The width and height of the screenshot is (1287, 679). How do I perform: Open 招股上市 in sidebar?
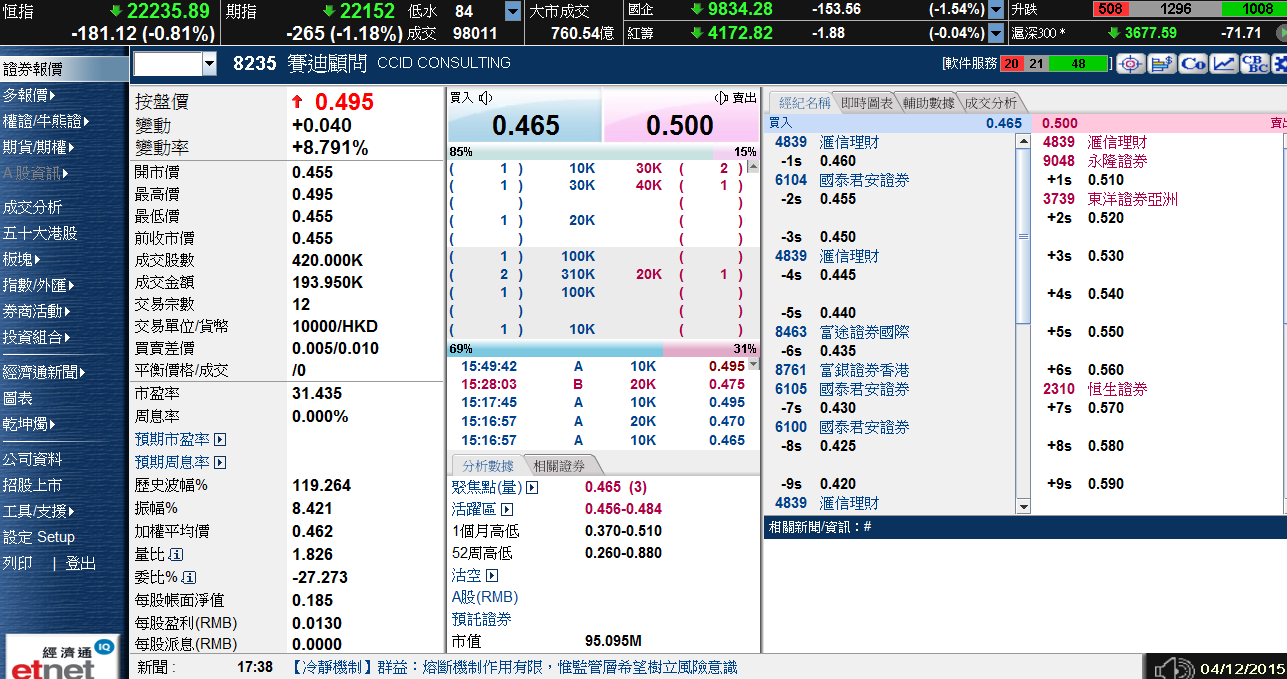(32, 485)
